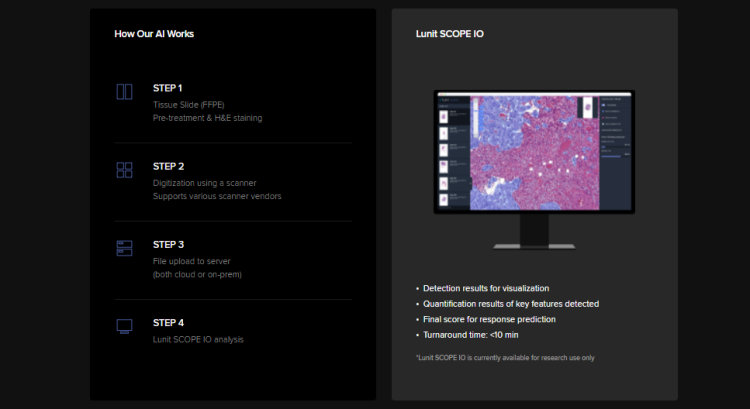Image resolution: width=750 pixels, height=409 pixels.
Task: Click 'Tissue Slide (FFPE)' text
Action: [x=188, y=105]
